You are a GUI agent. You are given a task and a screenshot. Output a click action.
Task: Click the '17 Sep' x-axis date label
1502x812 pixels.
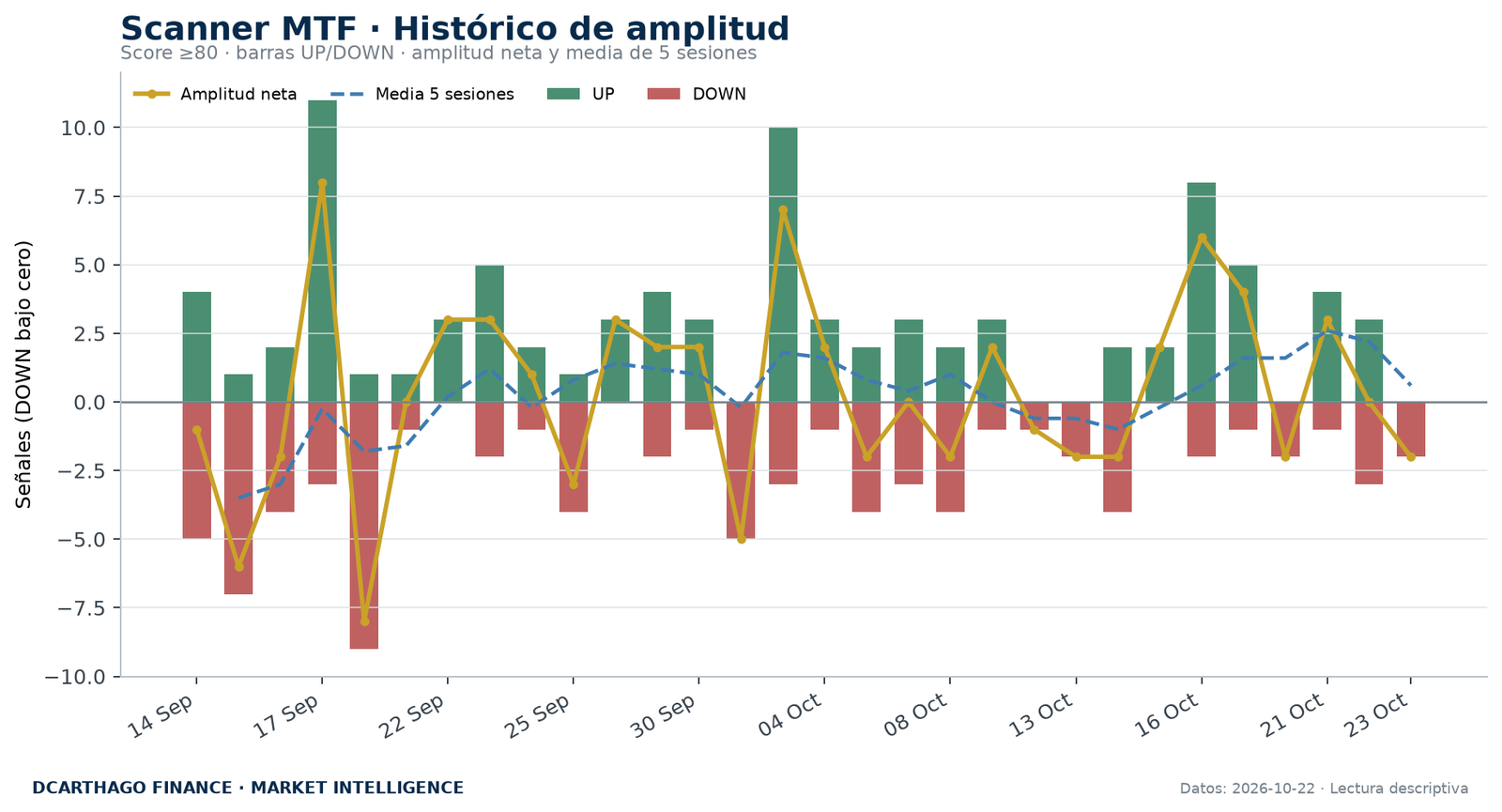[287, 717]
